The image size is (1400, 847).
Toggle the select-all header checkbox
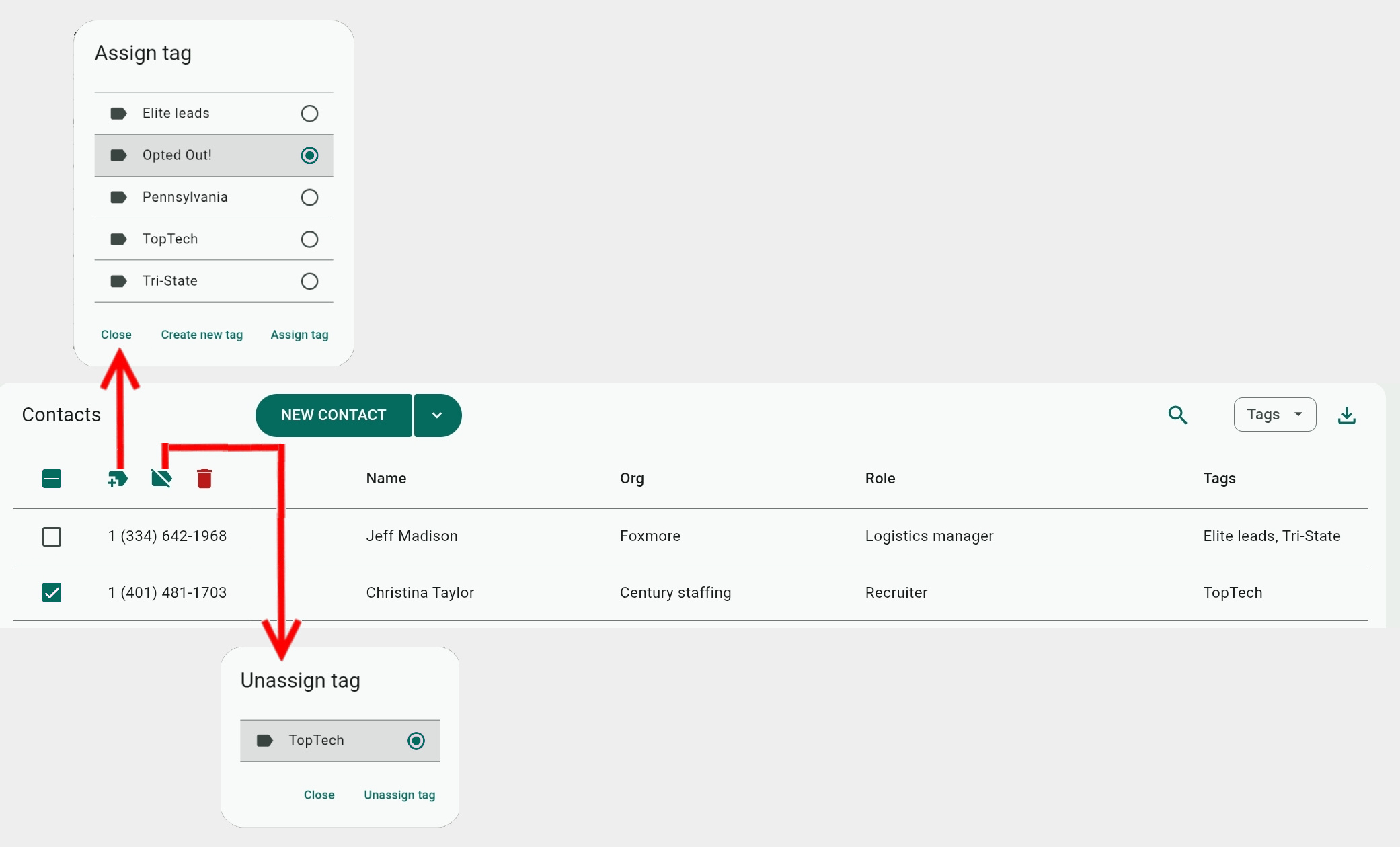click(52, 479)
